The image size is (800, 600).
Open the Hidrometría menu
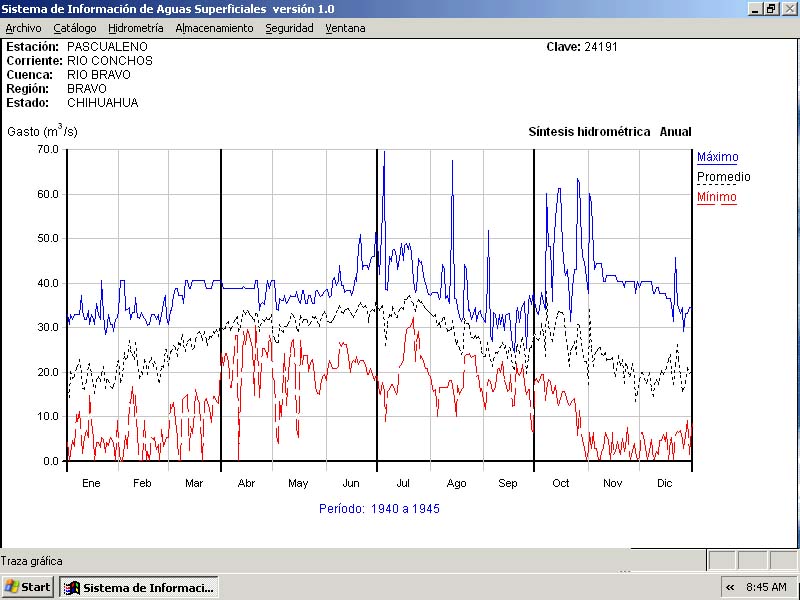click(x=135, y=28)
